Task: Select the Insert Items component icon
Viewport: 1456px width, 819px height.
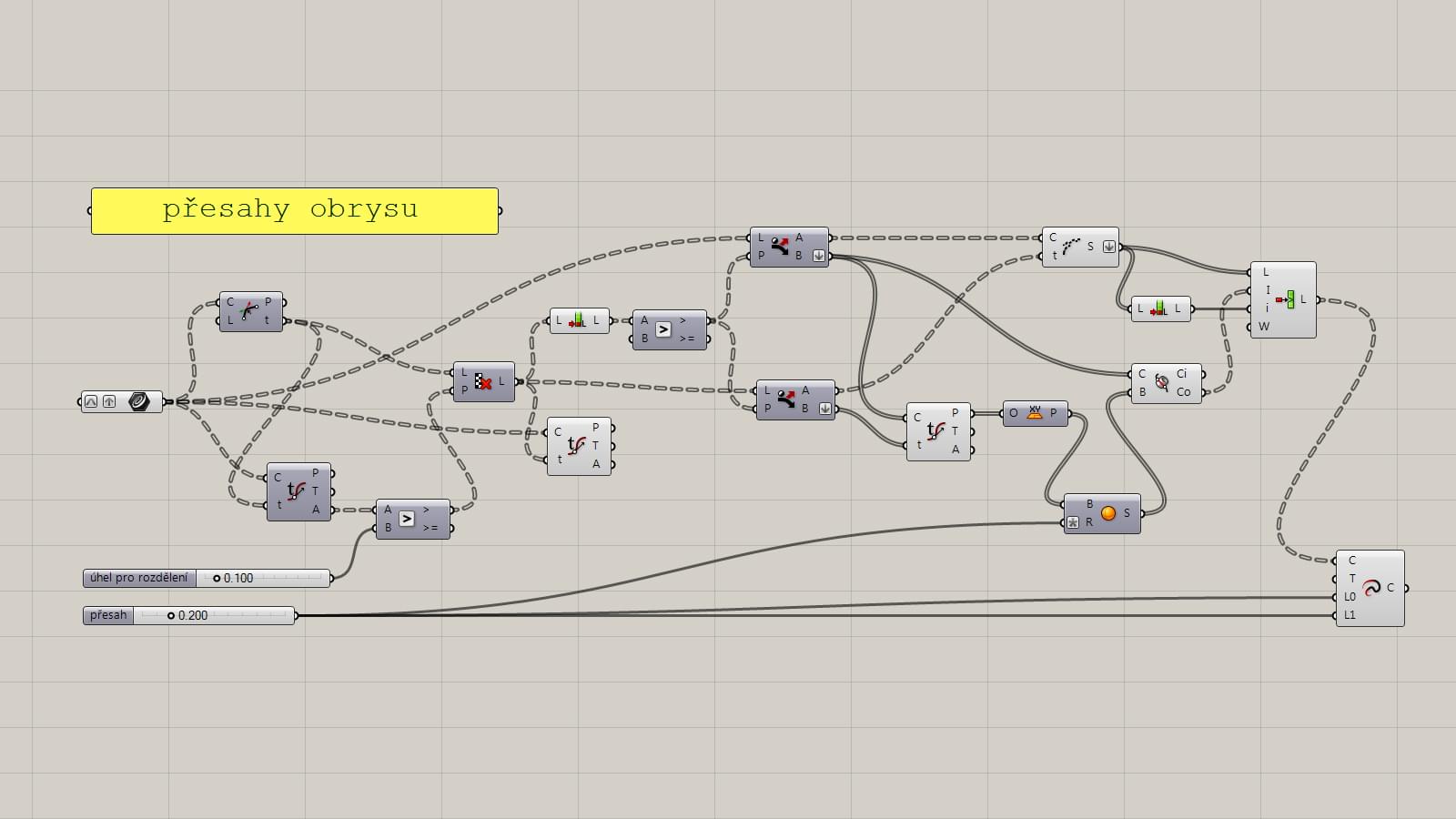Action: 1285,299
